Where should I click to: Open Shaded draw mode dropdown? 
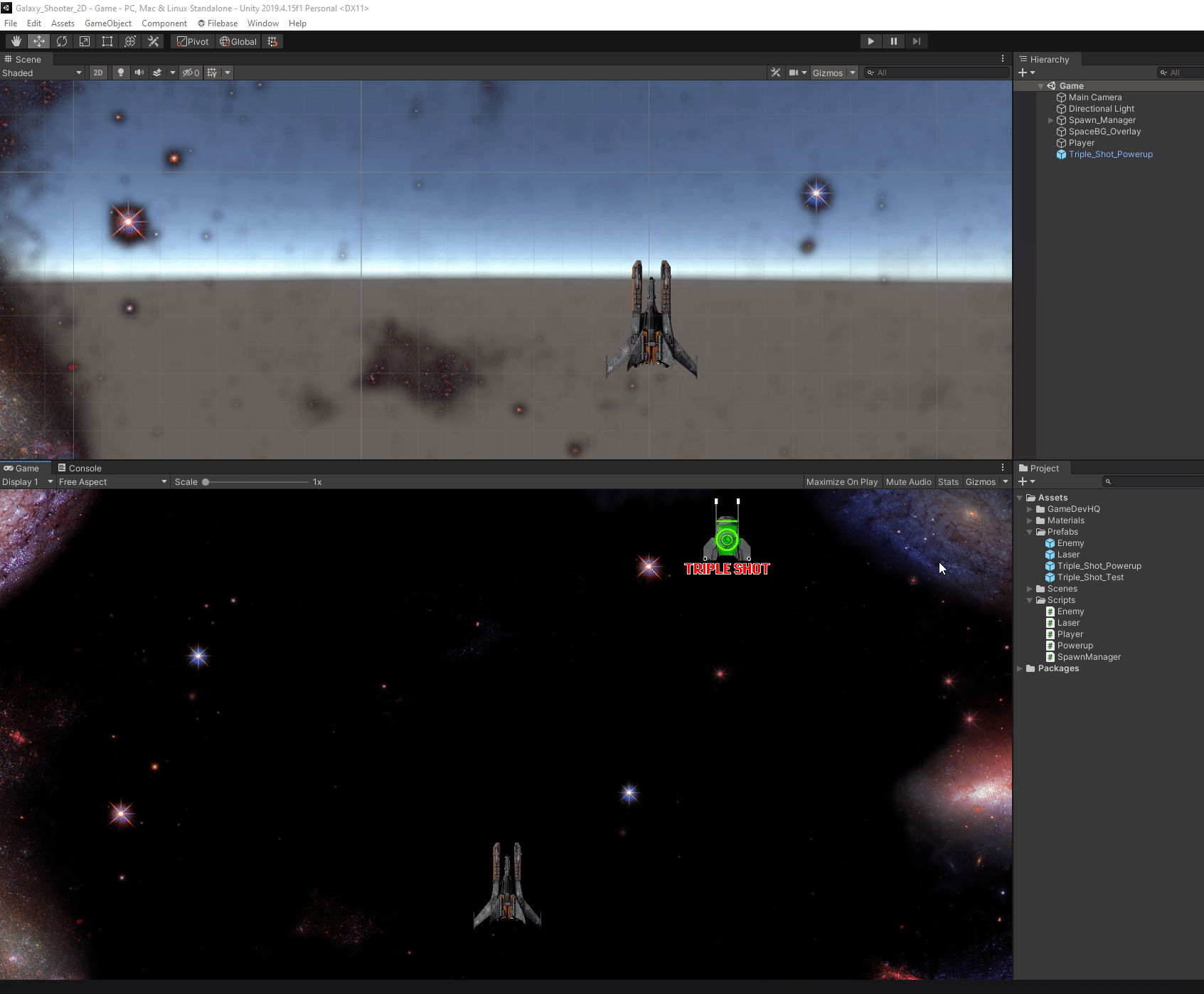[42, 73]
